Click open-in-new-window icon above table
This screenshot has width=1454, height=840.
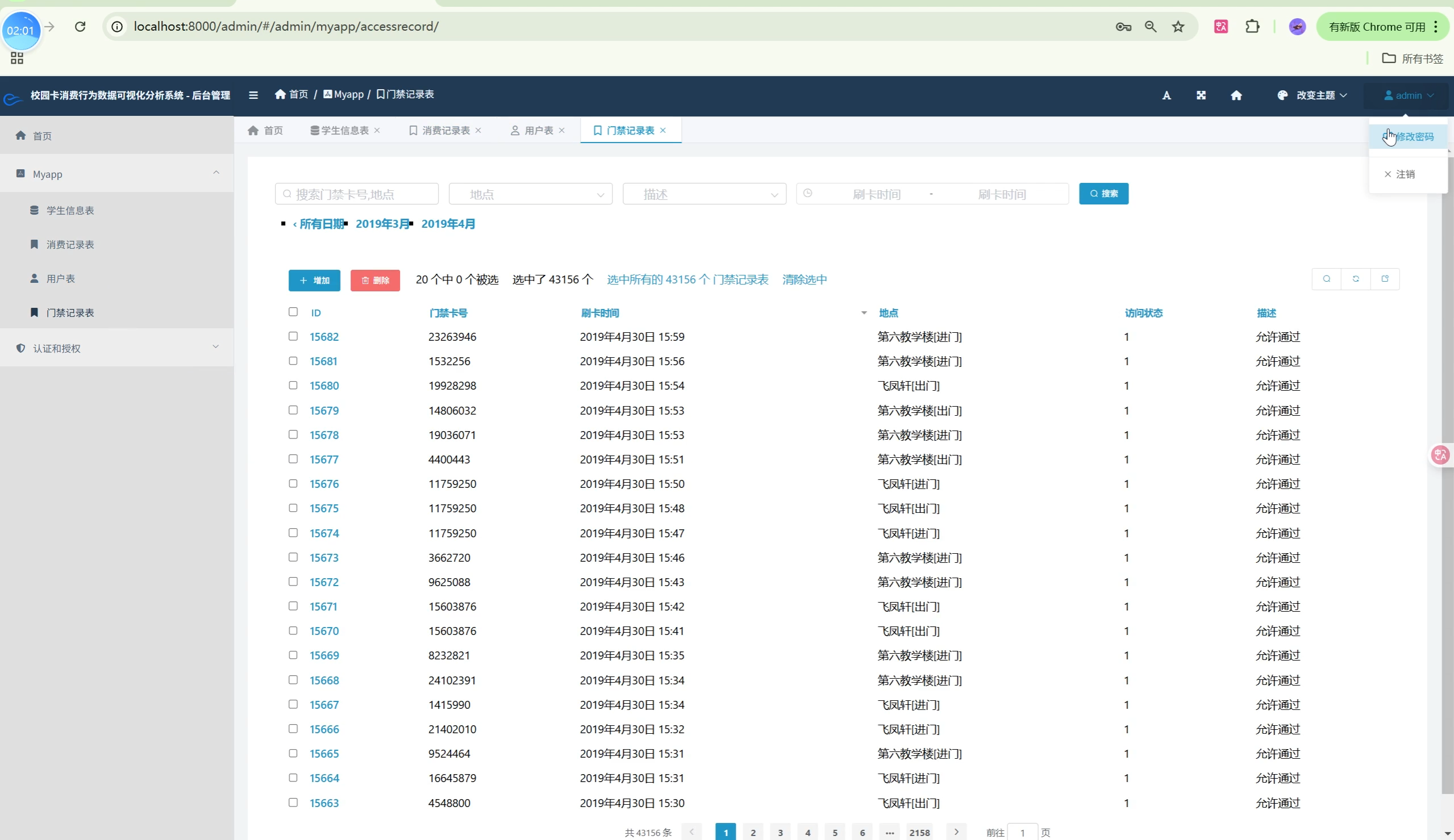click(x=1385, y=279)
